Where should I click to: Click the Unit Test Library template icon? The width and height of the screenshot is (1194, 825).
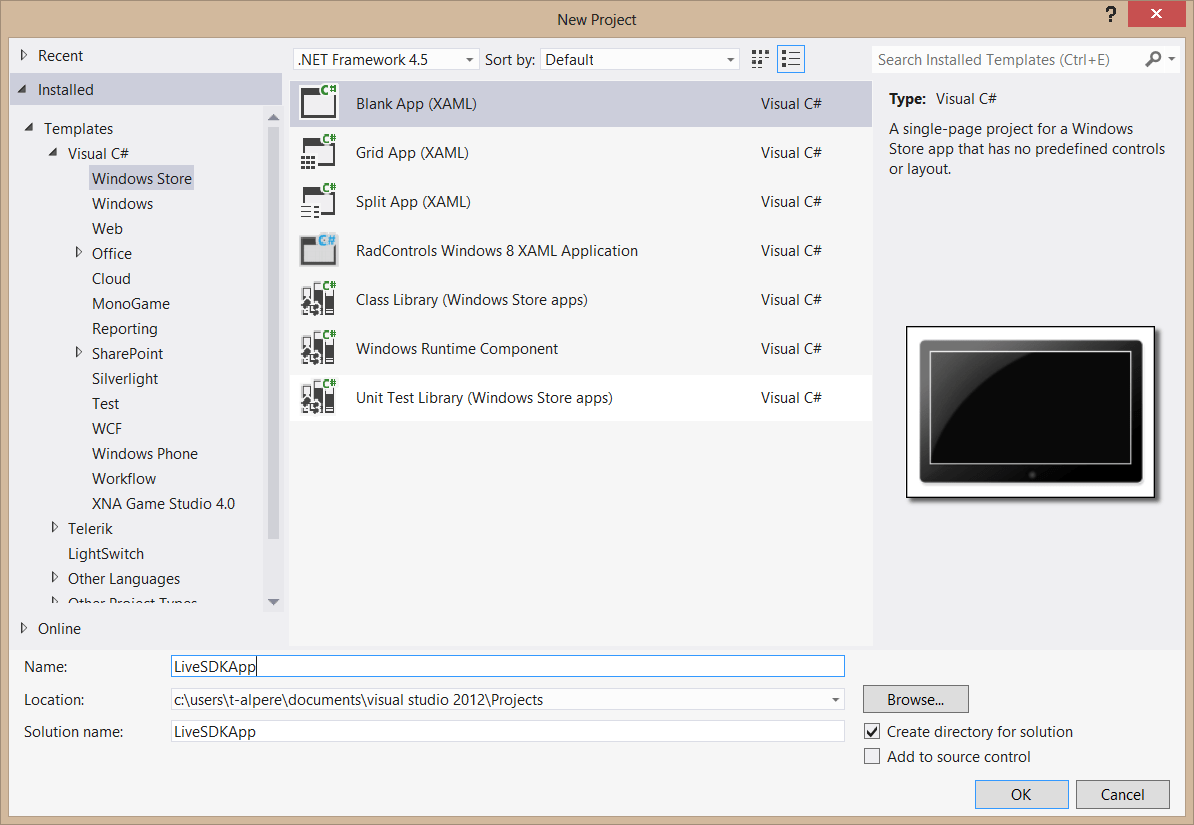319,398
